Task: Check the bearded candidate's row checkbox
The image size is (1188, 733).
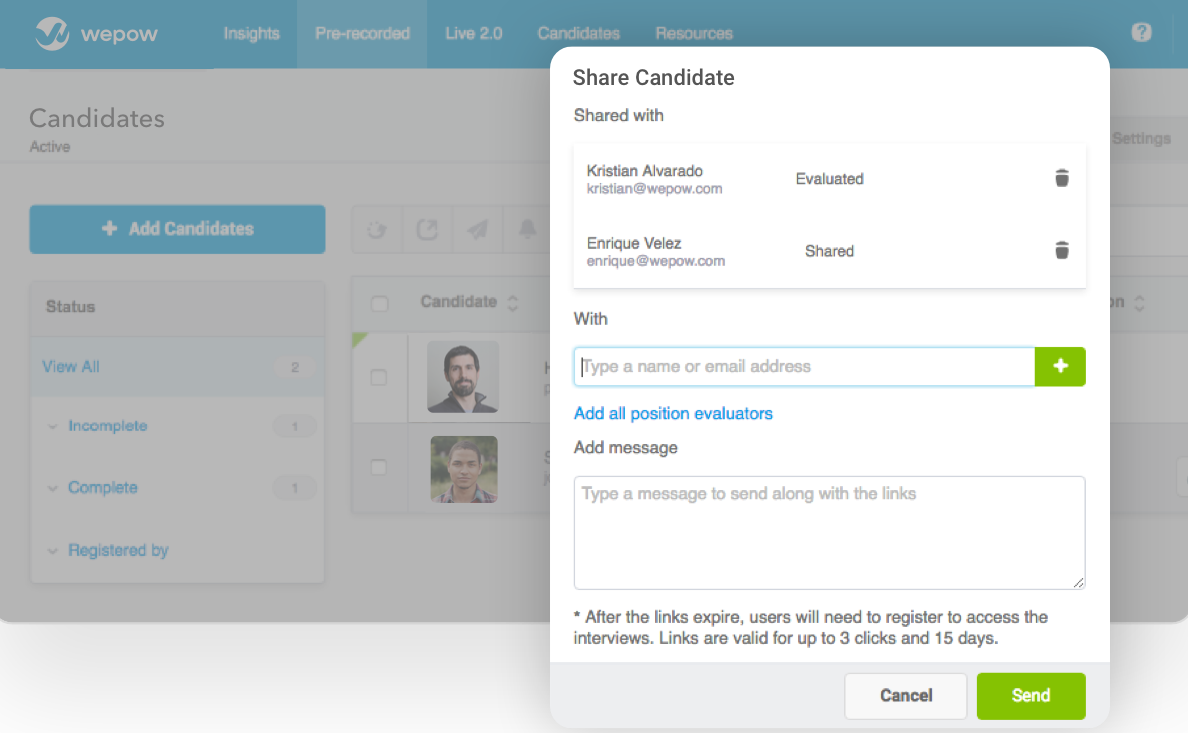Action: click(x=379, y=377)
